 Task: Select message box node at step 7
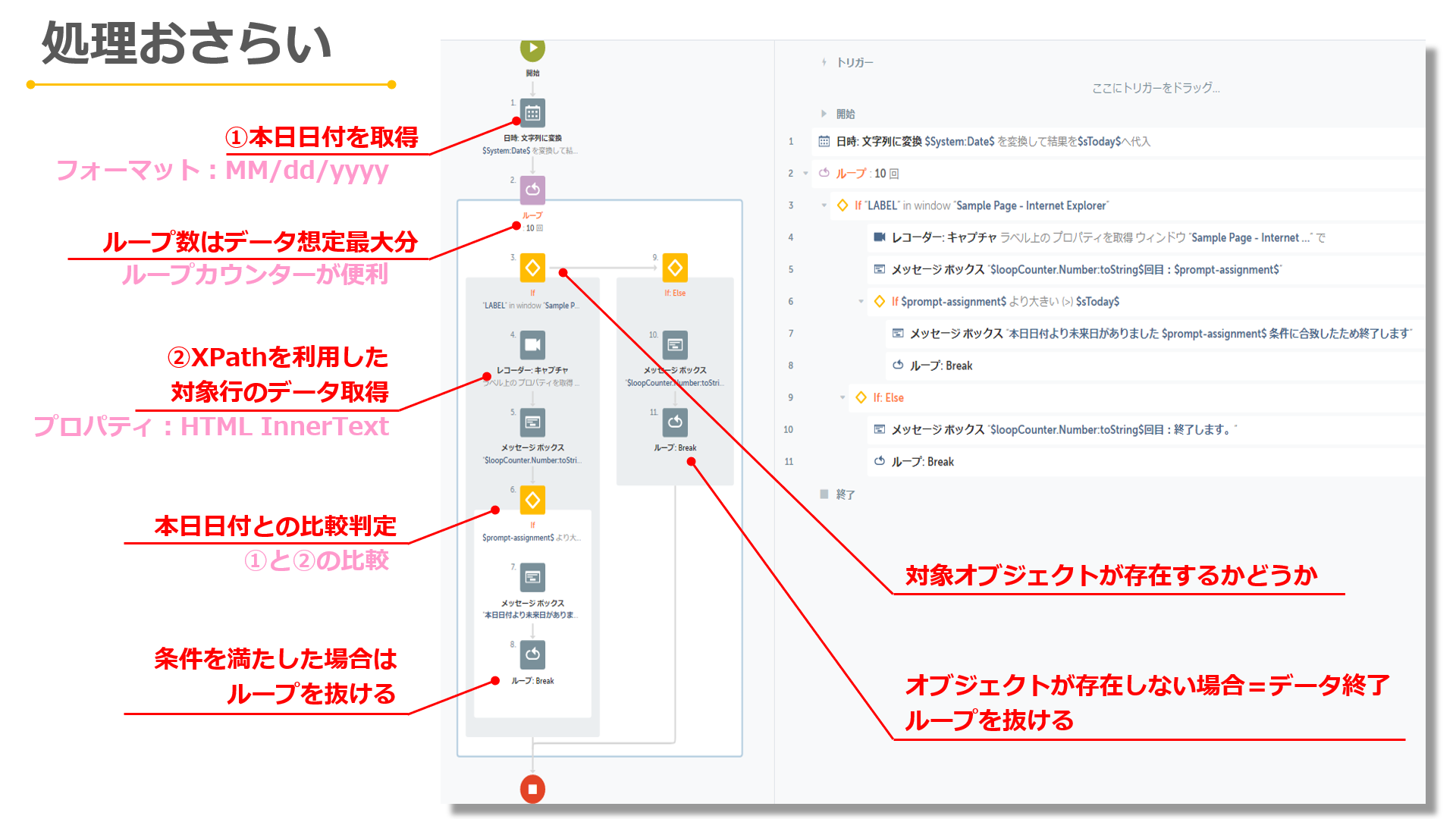pos(532,577)
